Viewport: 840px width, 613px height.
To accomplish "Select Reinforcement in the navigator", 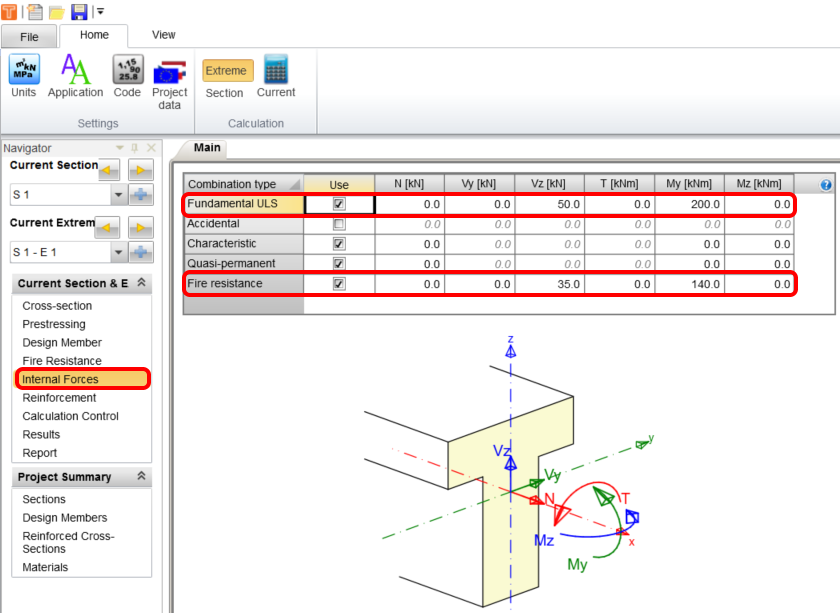I will [59, 398].
